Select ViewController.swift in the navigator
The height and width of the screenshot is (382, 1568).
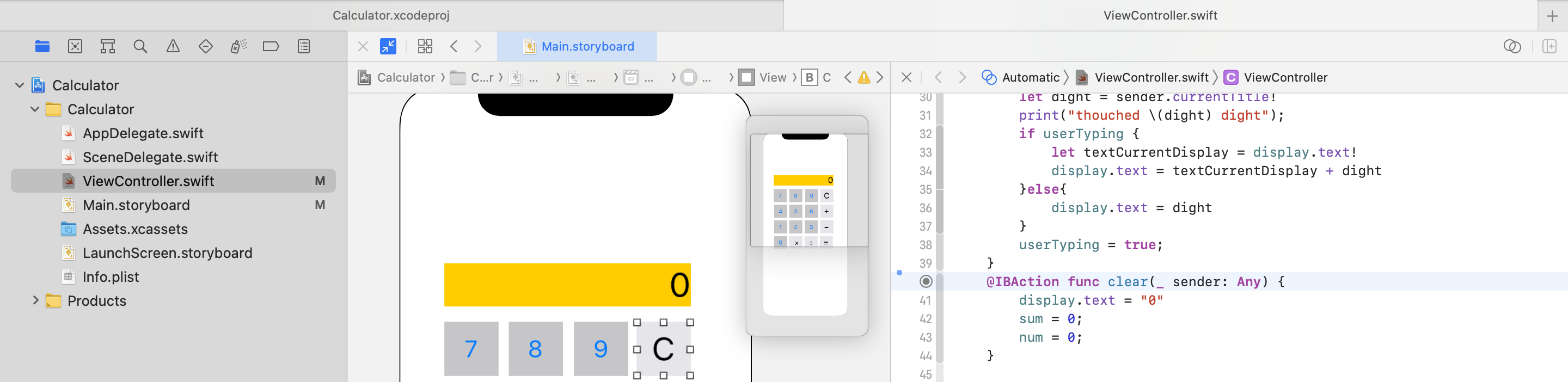(174, 181)
